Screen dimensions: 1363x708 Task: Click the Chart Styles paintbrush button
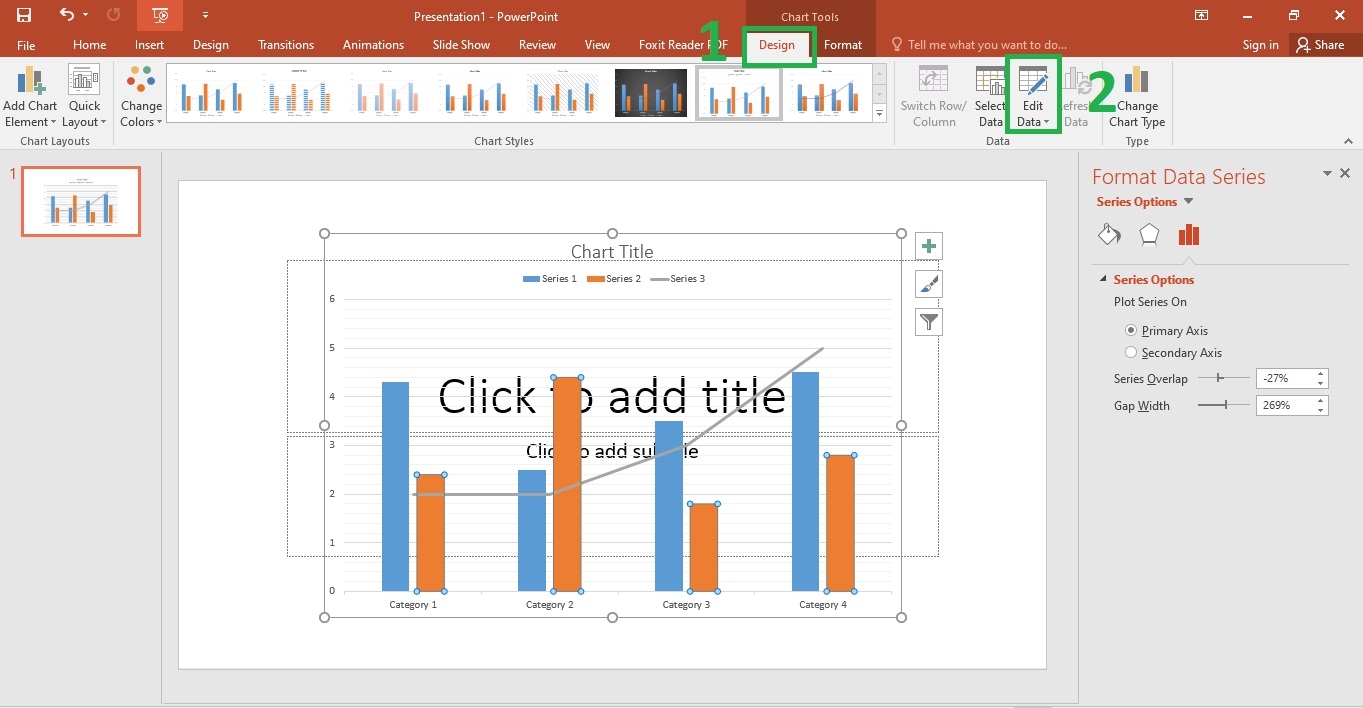(929, 284)
